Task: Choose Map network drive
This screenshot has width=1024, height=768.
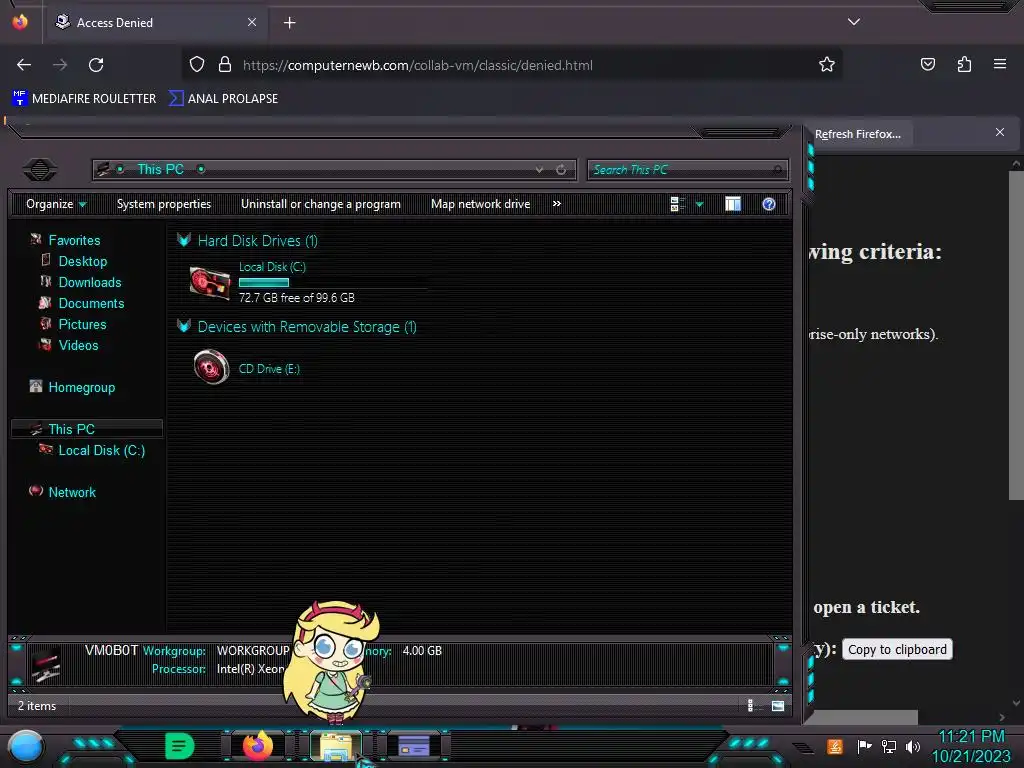Action: tap(480, 204)
